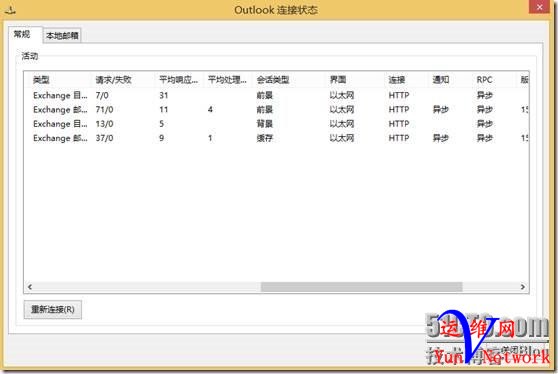The width and height of the screenshot is (558, 374).
Task: Click the 异步 notification cell in the 71/0 row
Action: point(441,110)
